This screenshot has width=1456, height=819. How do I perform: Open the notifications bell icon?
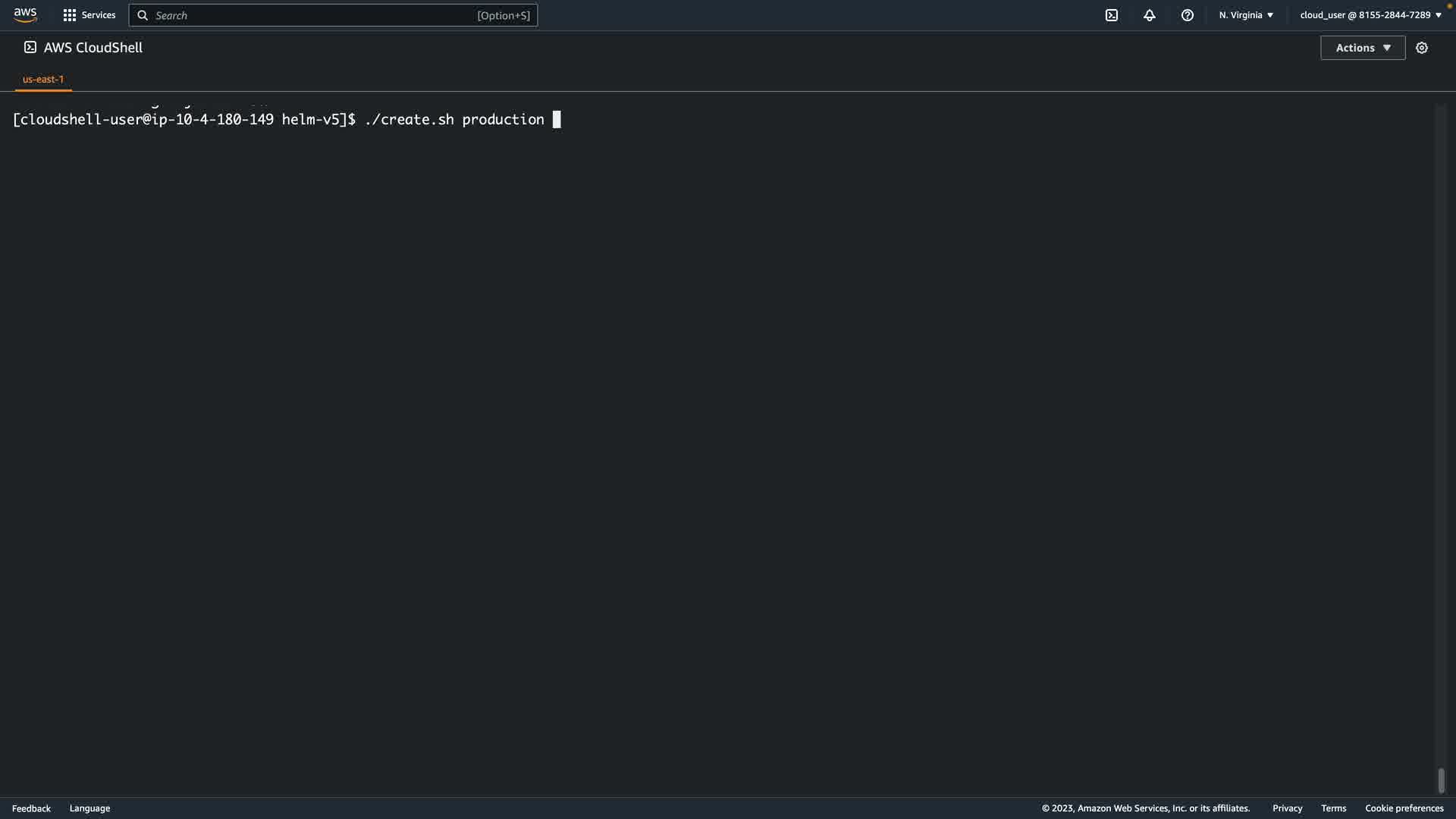(x=1150, y=15)
